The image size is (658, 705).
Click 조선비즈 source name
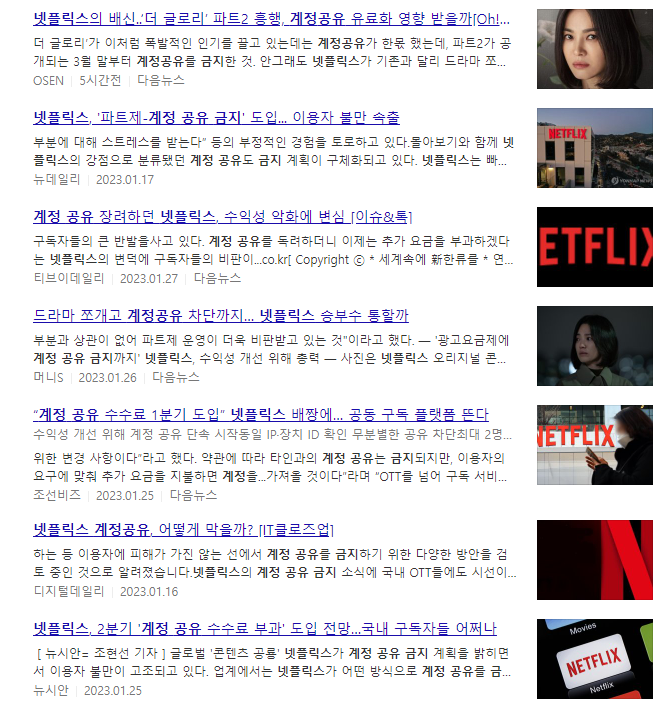pos(57,495)
